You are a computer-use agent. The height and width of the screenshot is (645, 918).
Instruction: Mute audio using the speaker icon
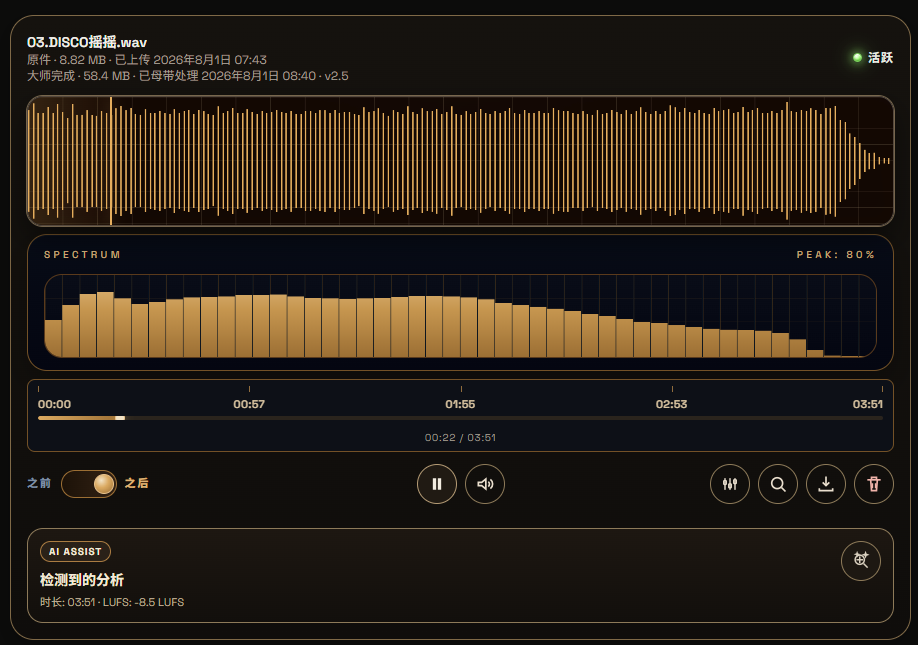[485, 484]
